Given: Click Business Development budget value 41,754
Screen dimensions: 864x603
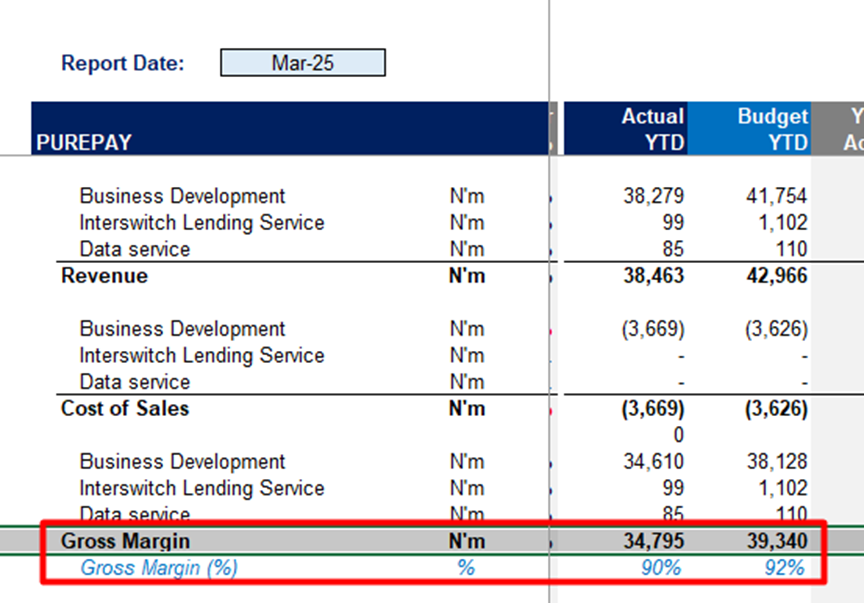Looking at the screenshot, I should (x=775, y=196).
